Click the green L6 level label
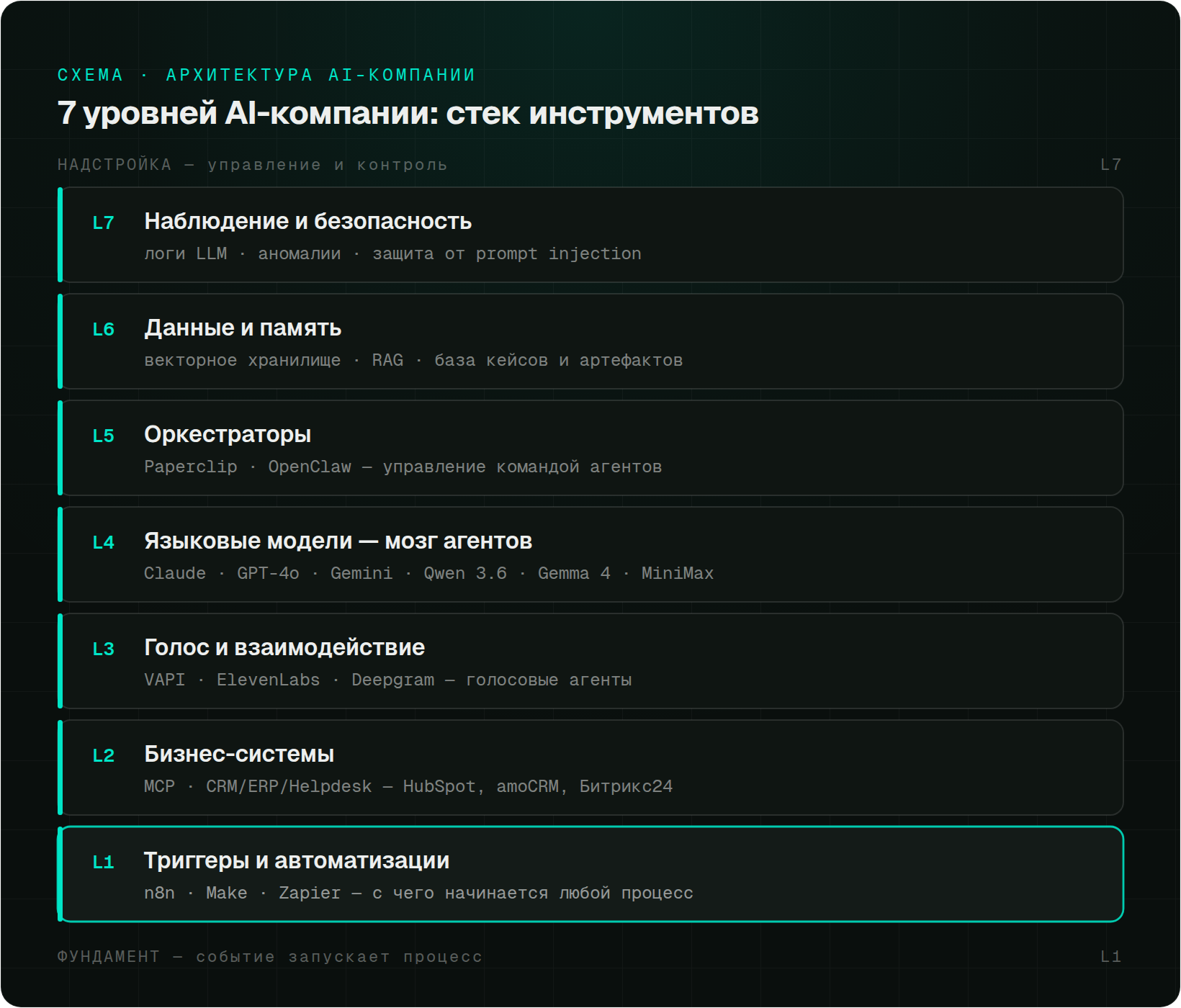 (x=104, y=330)
